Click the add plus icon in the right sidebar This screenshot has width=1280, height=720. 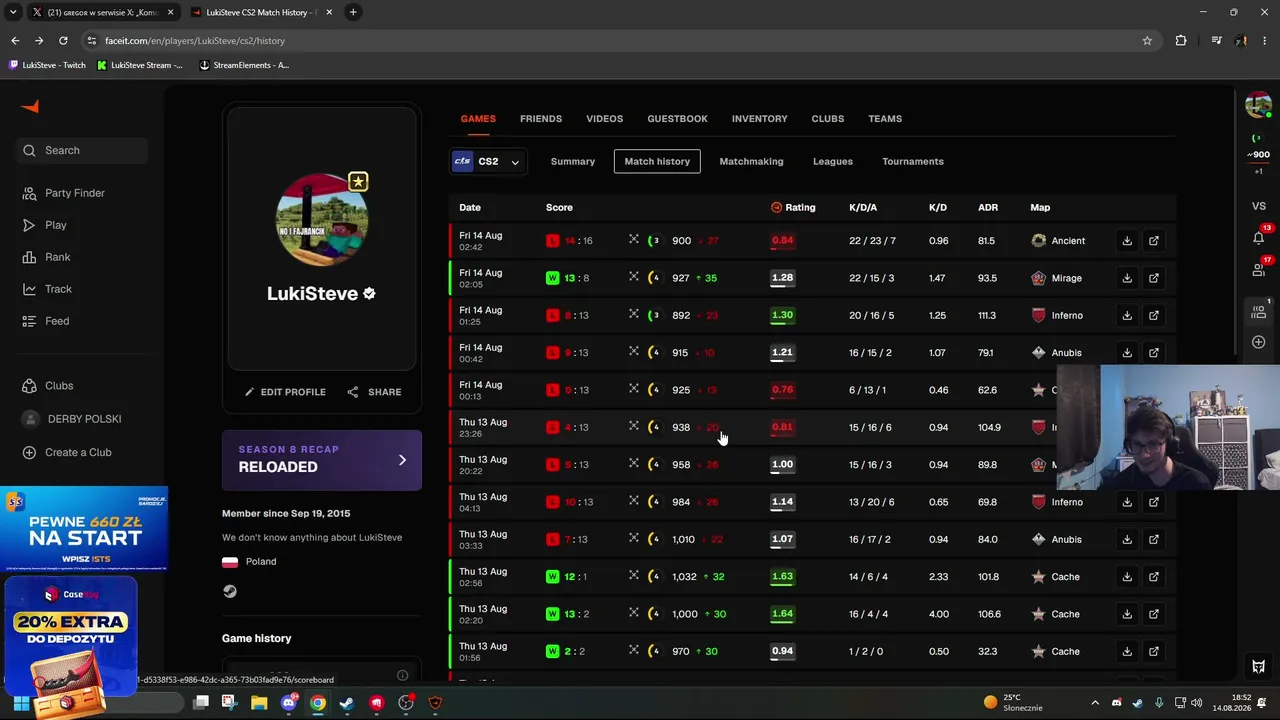pyautogui.click(x=1258, y=343)
